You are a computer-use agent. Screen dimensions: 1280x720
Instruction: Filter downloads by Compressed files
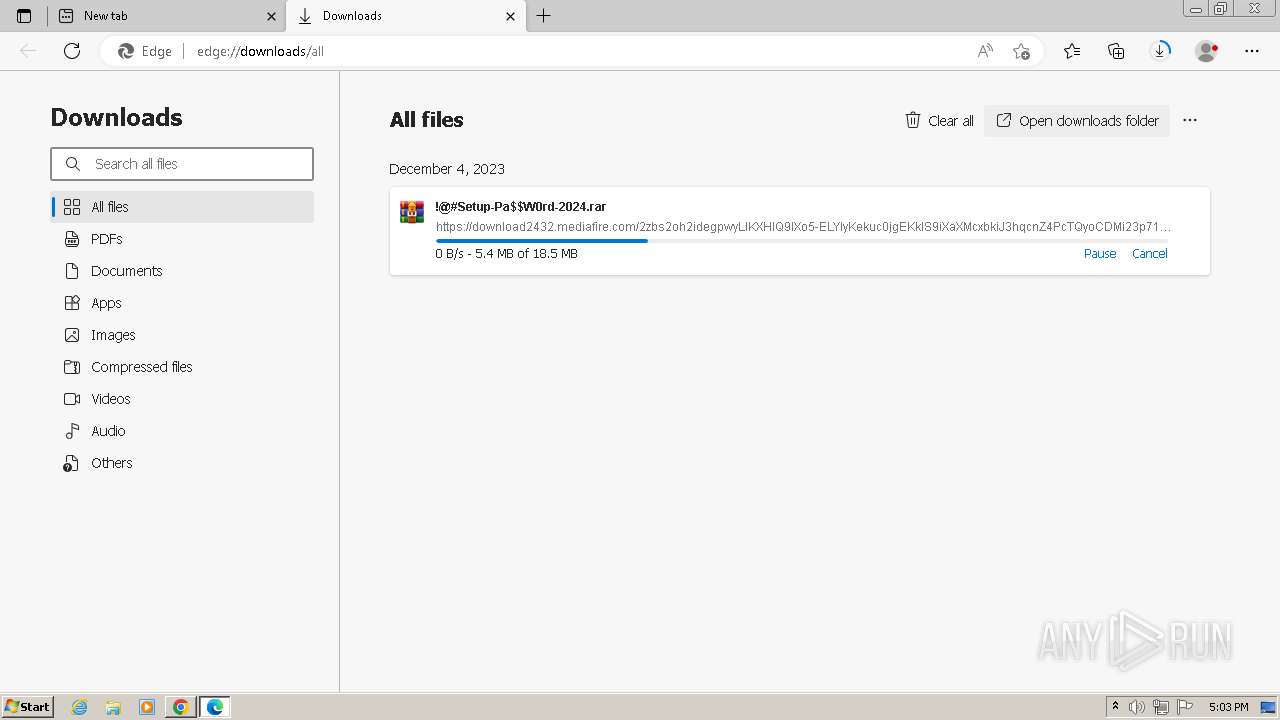(x=182, y=367)
